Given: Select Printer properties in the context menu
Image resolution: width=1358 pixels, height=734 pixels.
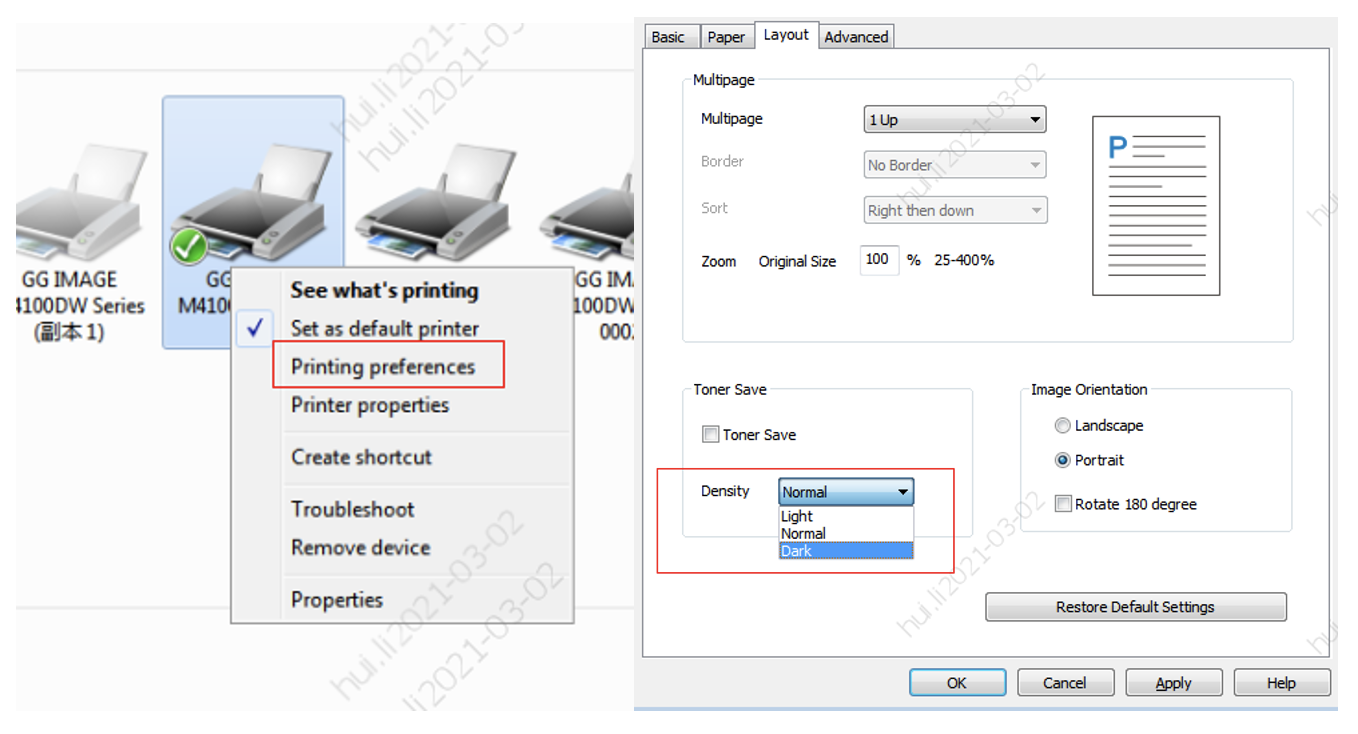Looking at the screenshot, I should pos(370,405).
